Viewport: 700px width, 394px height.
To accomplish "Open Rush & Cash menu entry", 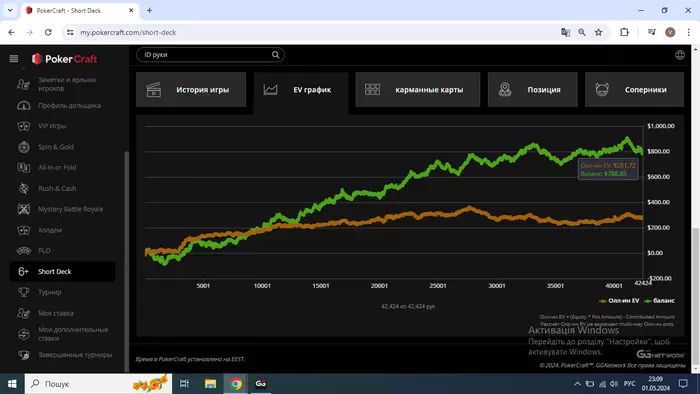I will [62, 188].
